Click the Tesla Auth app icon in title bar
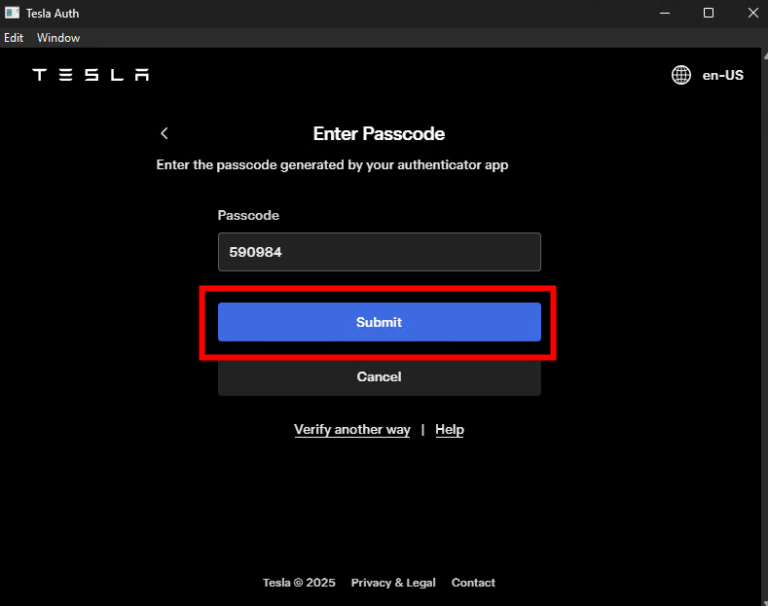 [12, 13]
